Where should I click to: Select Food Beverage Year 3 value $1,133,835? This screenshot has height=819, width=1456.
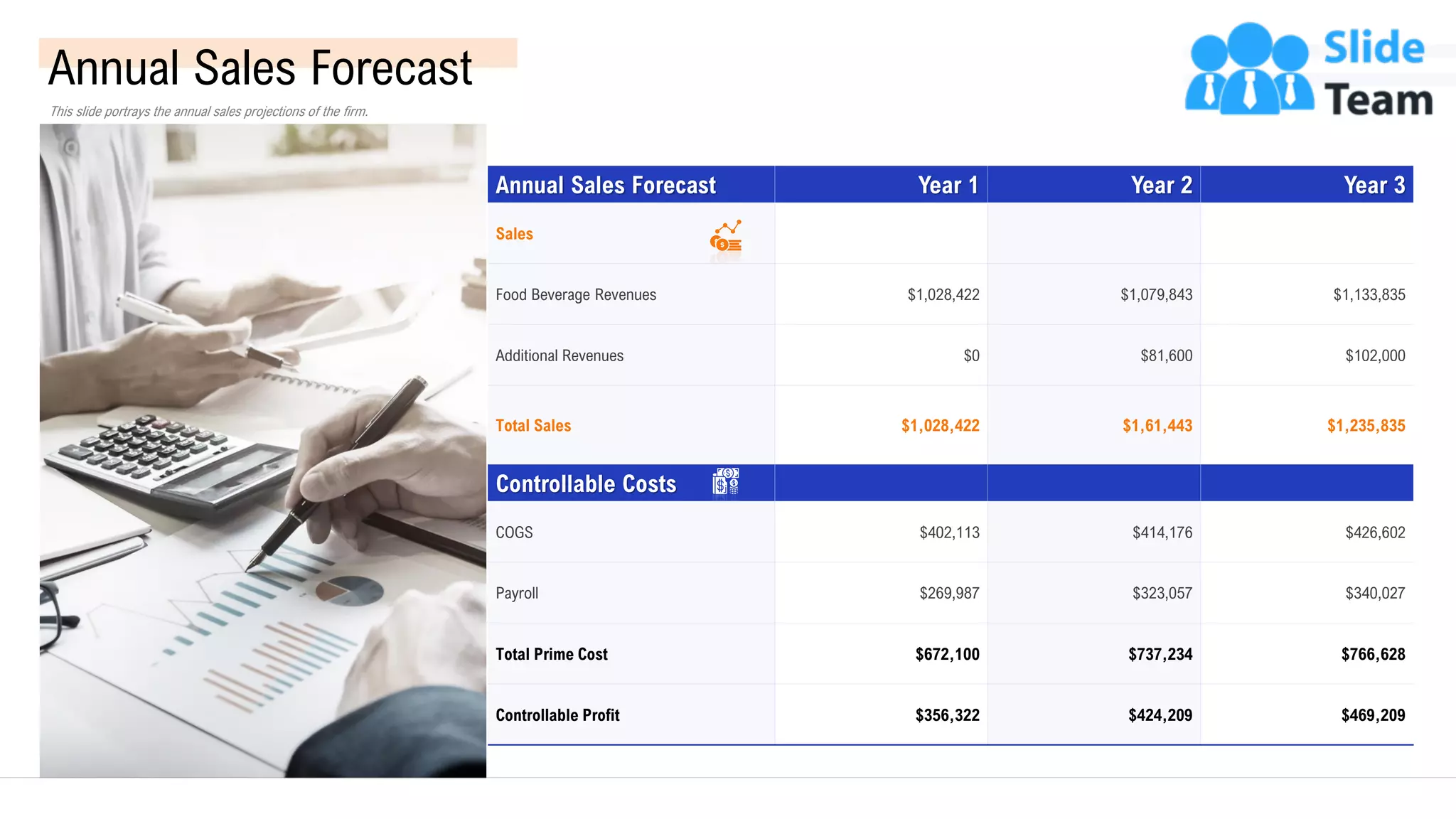click(1369, 295)
